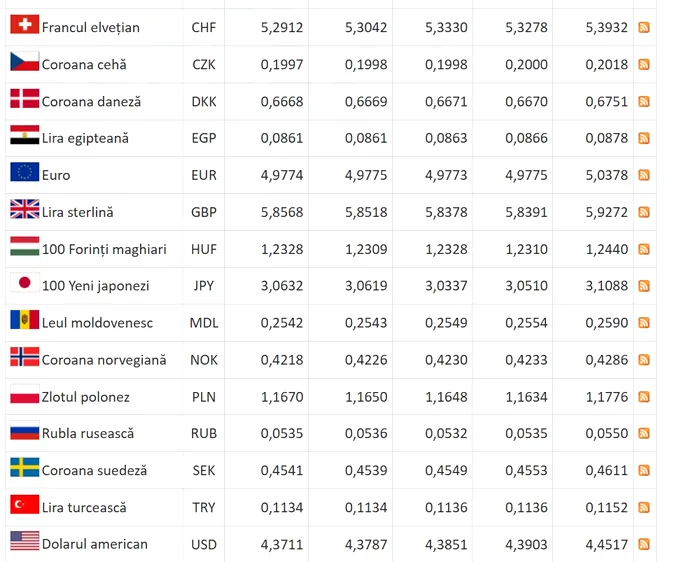The width and height of the screenshot is (700, 562).
Task: Click the NOK currency code cell
Action: coord(204,360)
